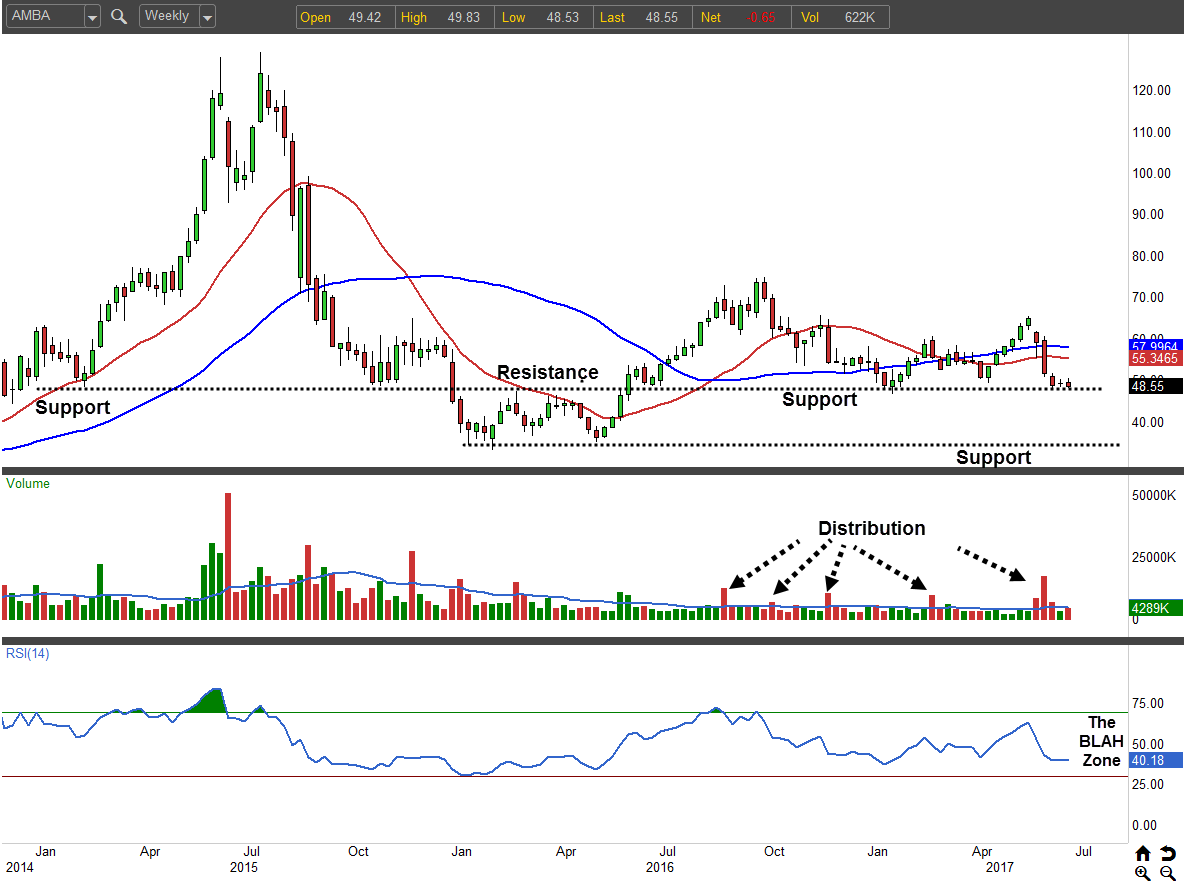Image resolution: width=1184 pixels, height=881 pixels.
Task: Zoom in using the plus magnifier icon
Action: click(x=1143, y=873)
